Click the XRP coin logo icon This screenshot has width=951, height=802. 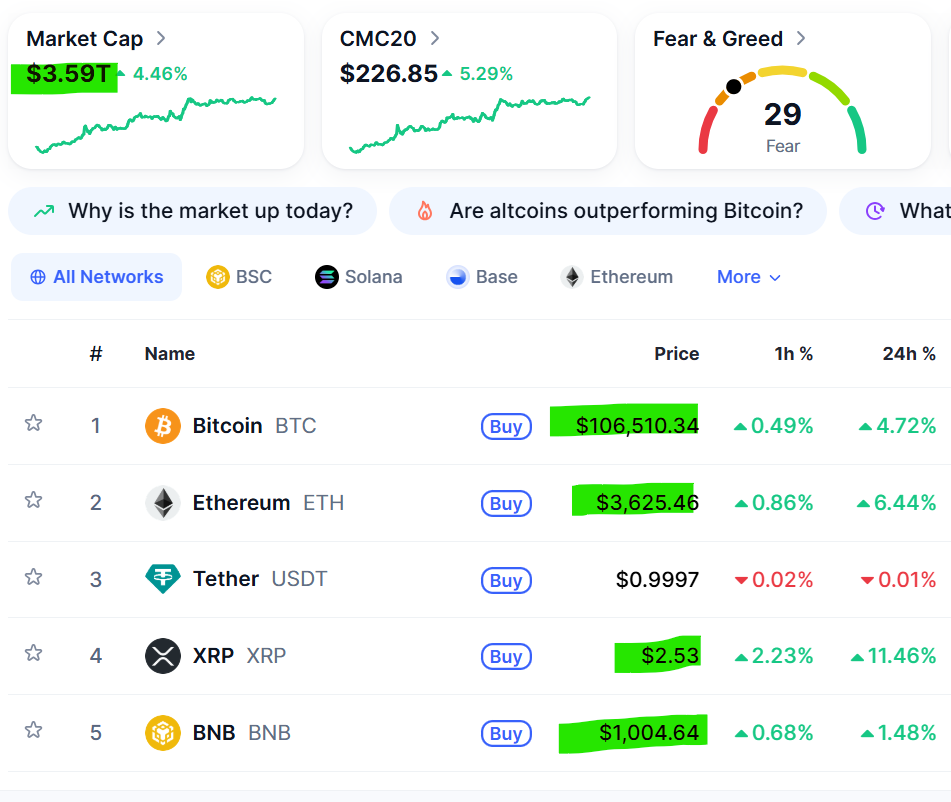click(163, 656)
